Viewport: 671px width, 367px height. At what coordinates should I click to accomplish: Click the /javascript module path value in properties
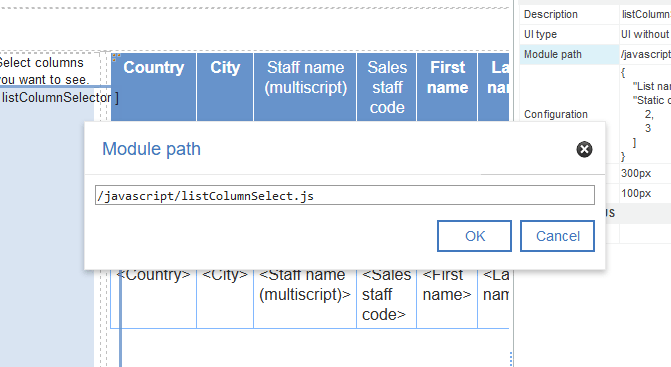[x=646, y=54]
